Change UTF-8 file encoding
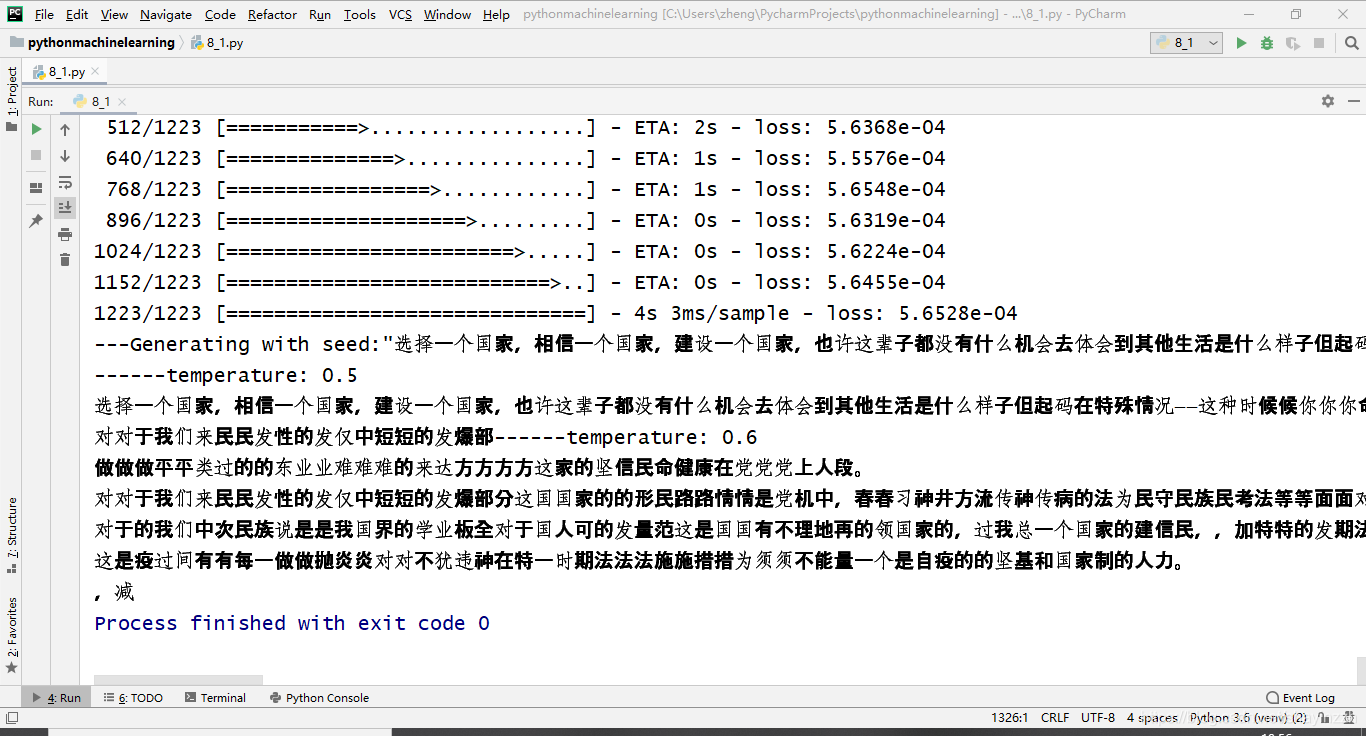Screen dimensions: 1366x736 [1098, 717]
